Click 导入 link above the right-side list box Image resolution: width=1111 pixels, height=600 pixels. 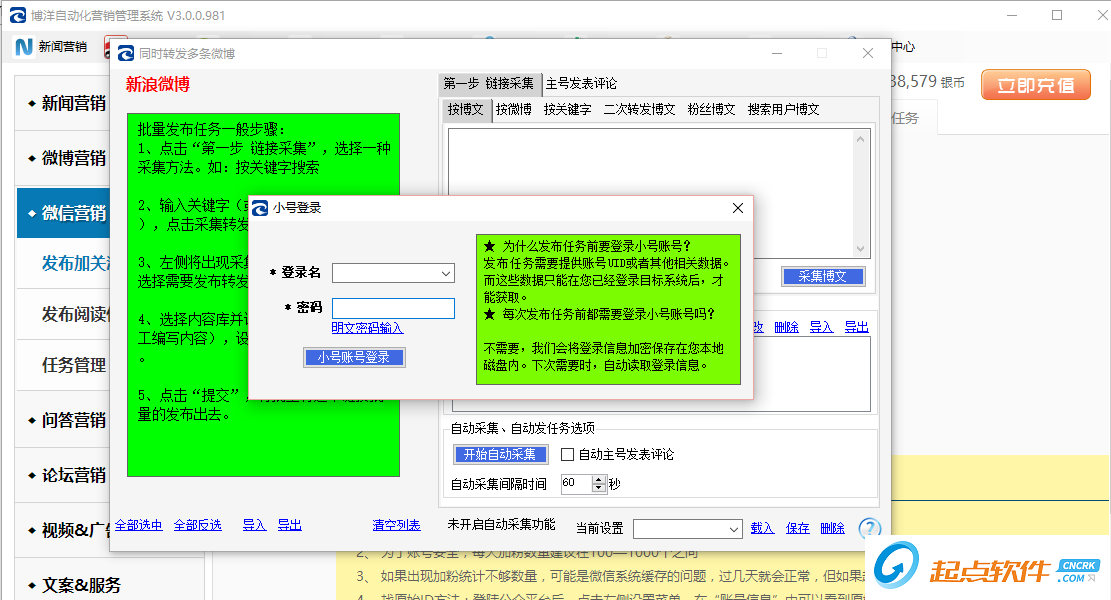tap(821, 327)
